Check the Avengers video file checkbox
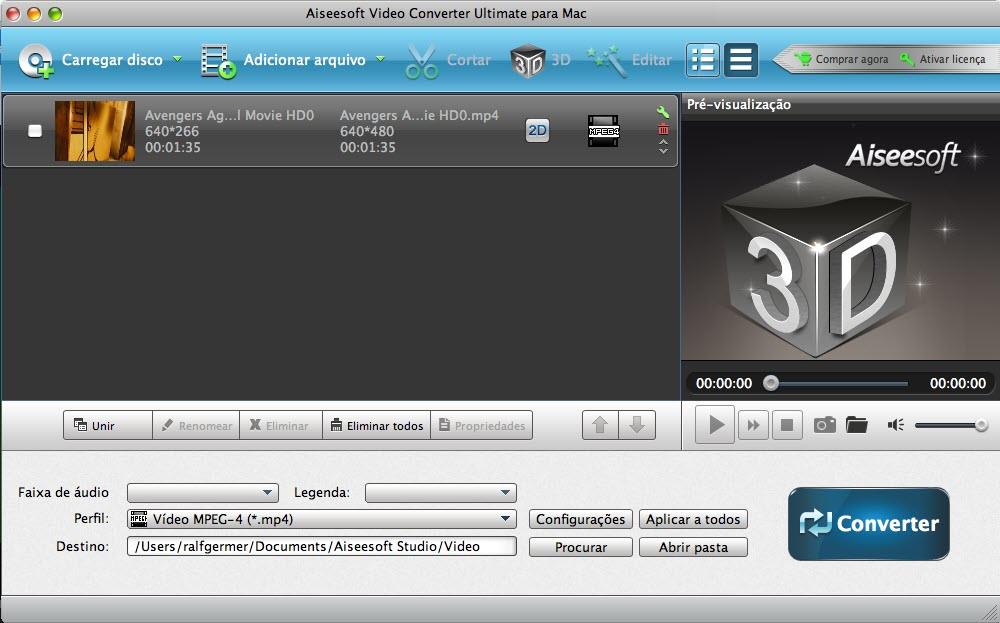This screenshot has height=623, width=1000. click(x=37, y=128)
